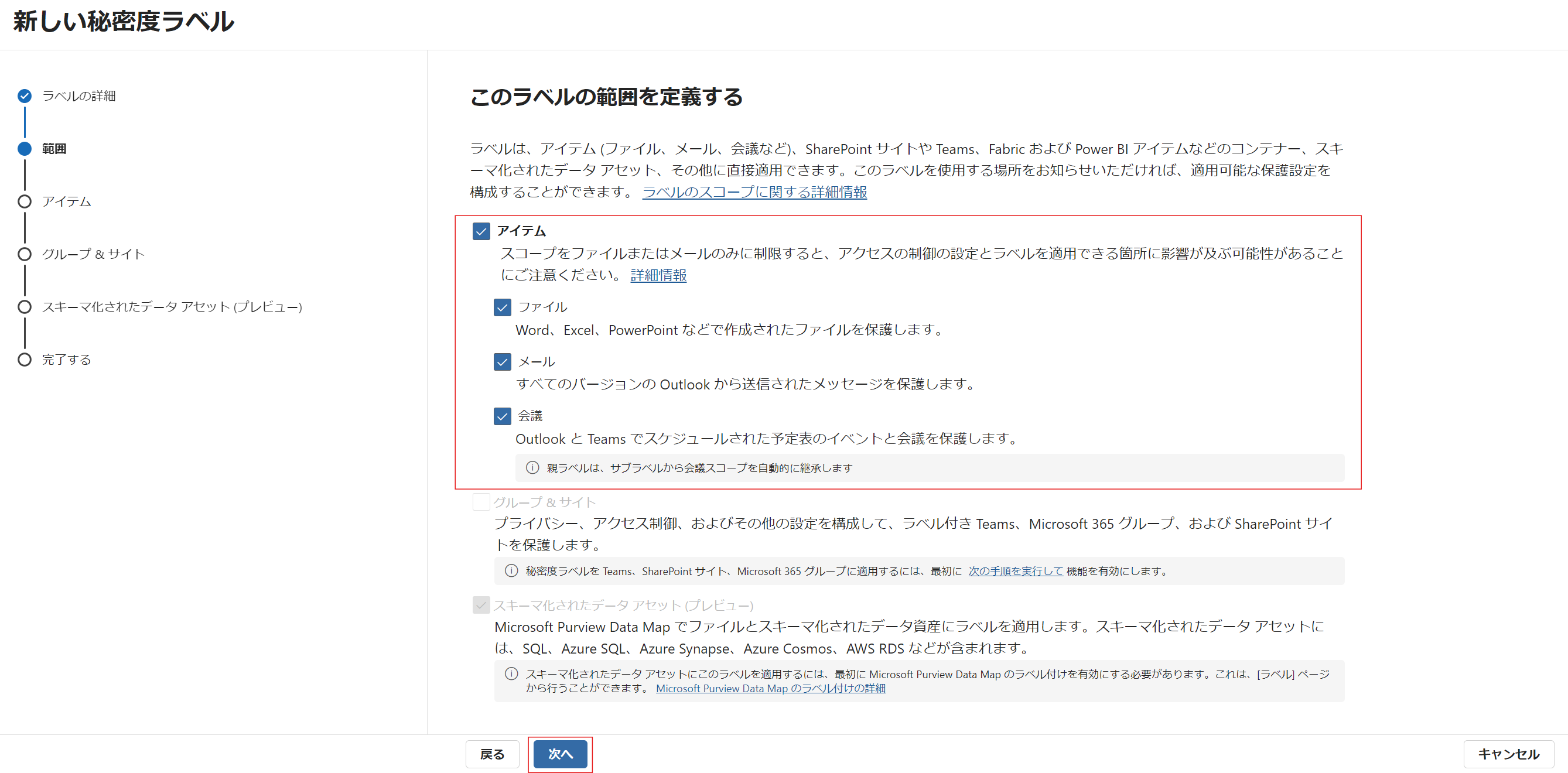1568x773 pixels.
Task: Click the スキーマ化されたデータ アセット step circle icon
Action: [25, 307]
